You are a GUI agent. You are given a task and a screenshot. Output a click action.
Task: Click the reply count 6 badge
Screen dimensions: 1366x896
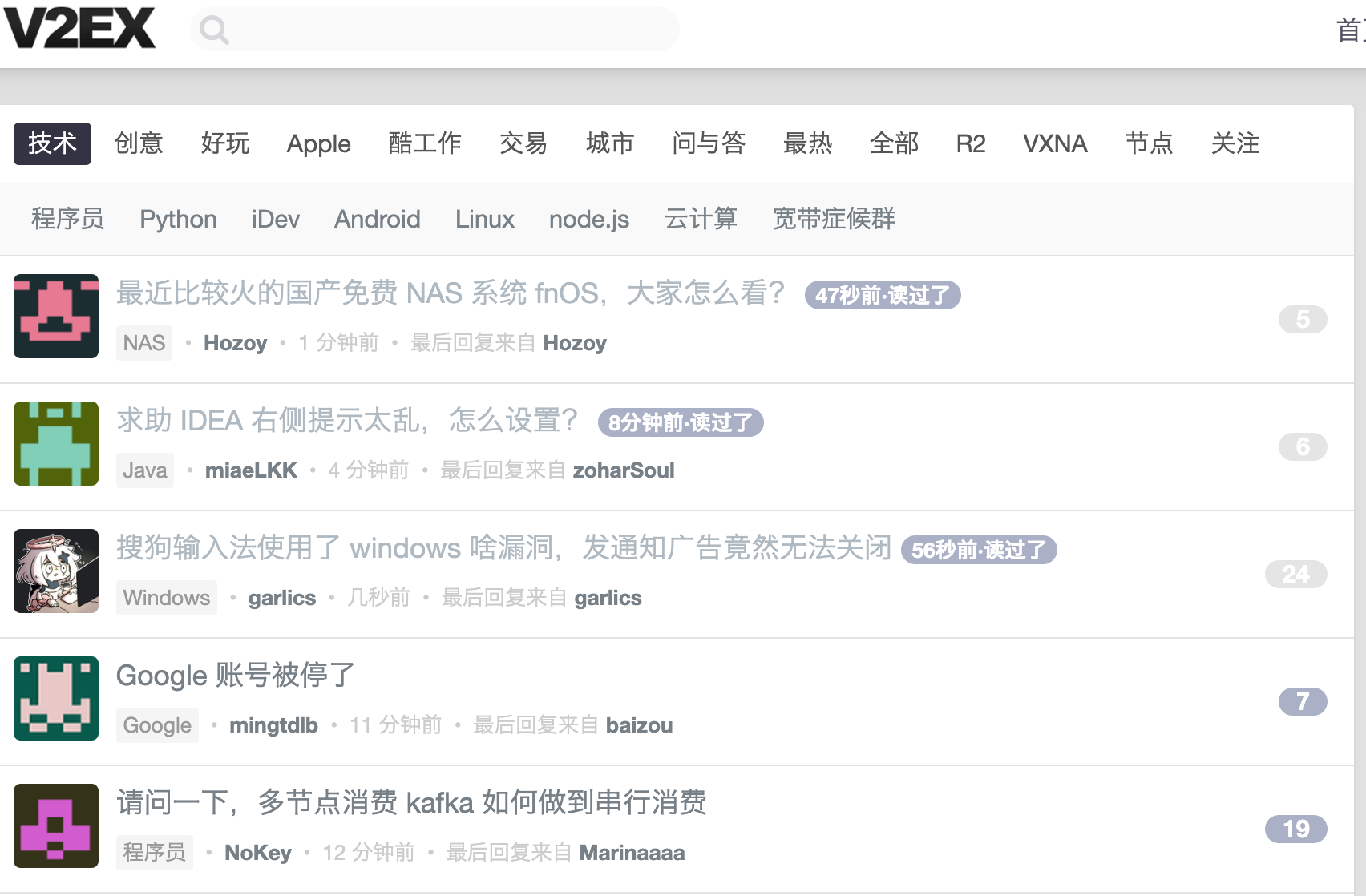point(1303,446)
